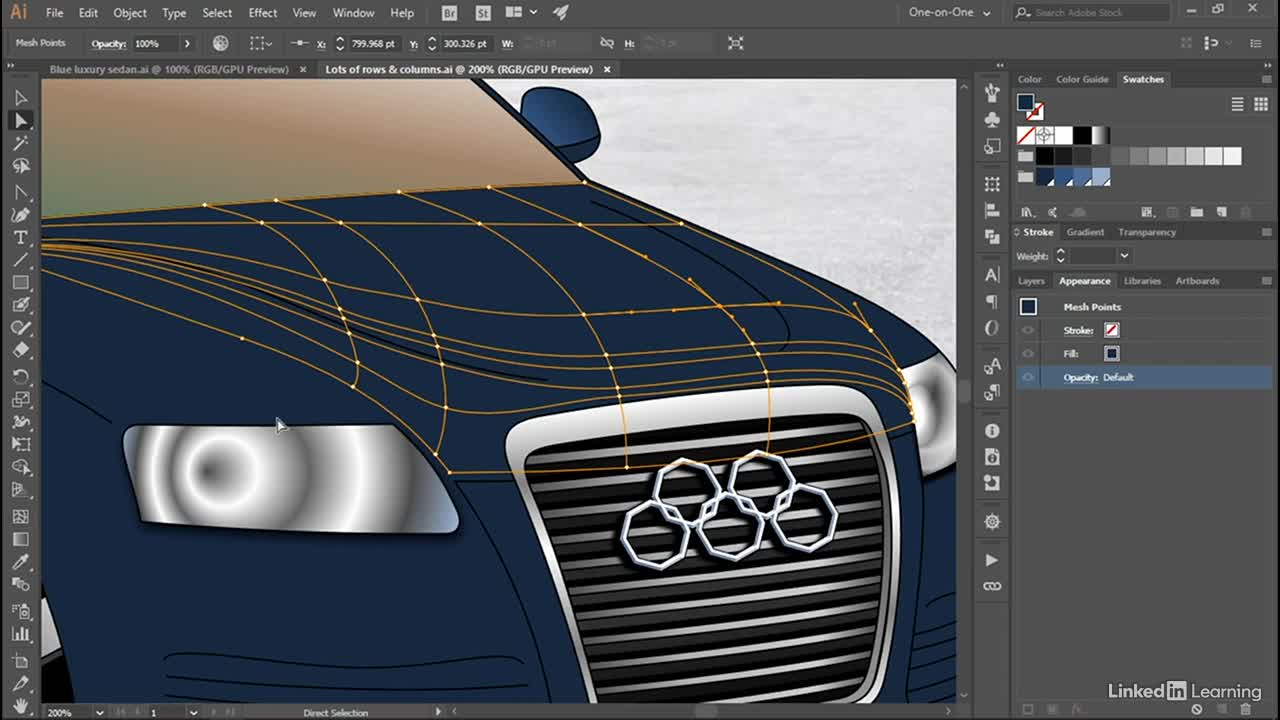Open the Info panel icon
Screen dimensions: 1280x720
992,431
